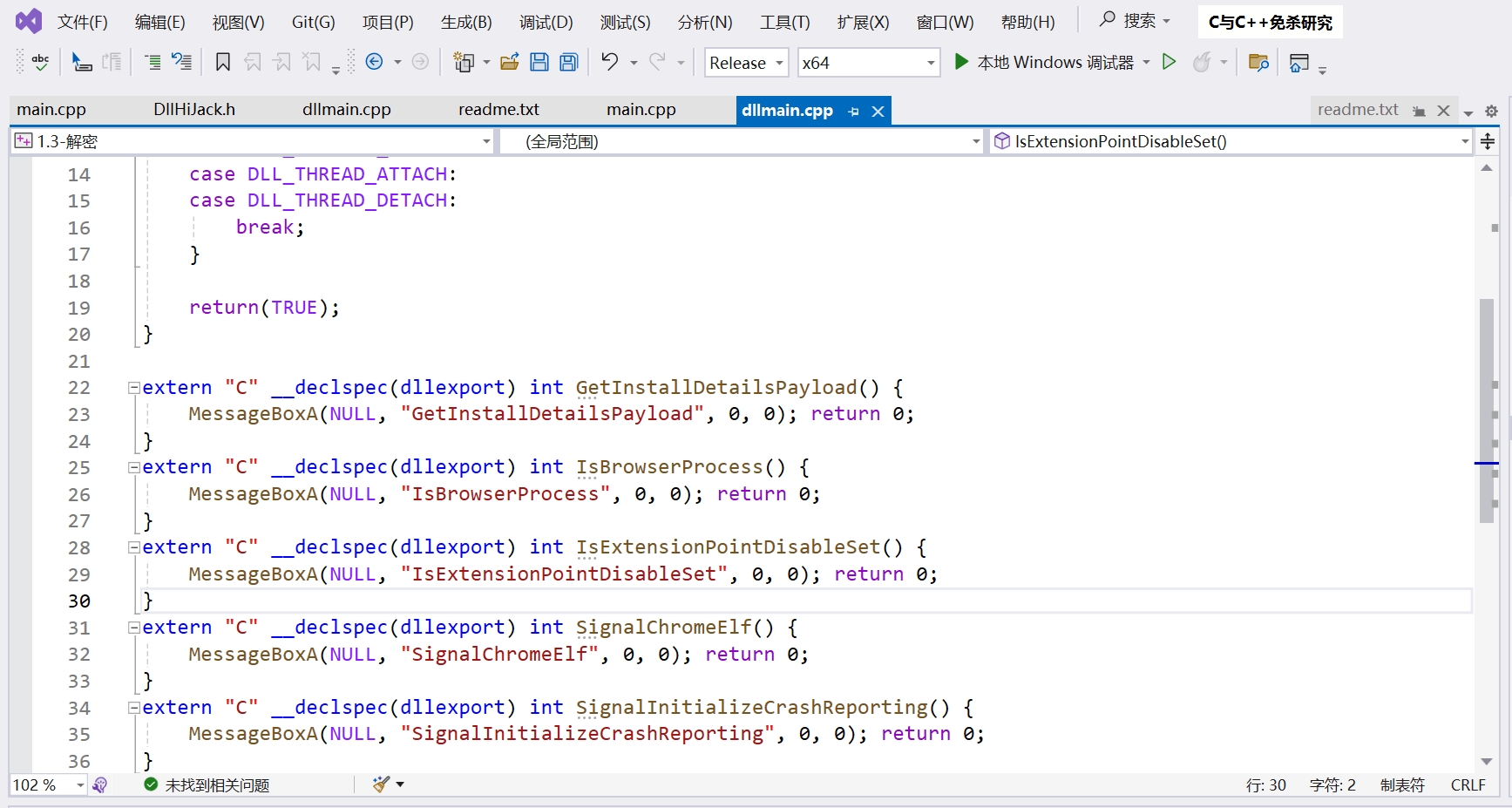Start without debugging using hollow play icon
This screenshot has width=1512, height=808.
pos(1170,62)
